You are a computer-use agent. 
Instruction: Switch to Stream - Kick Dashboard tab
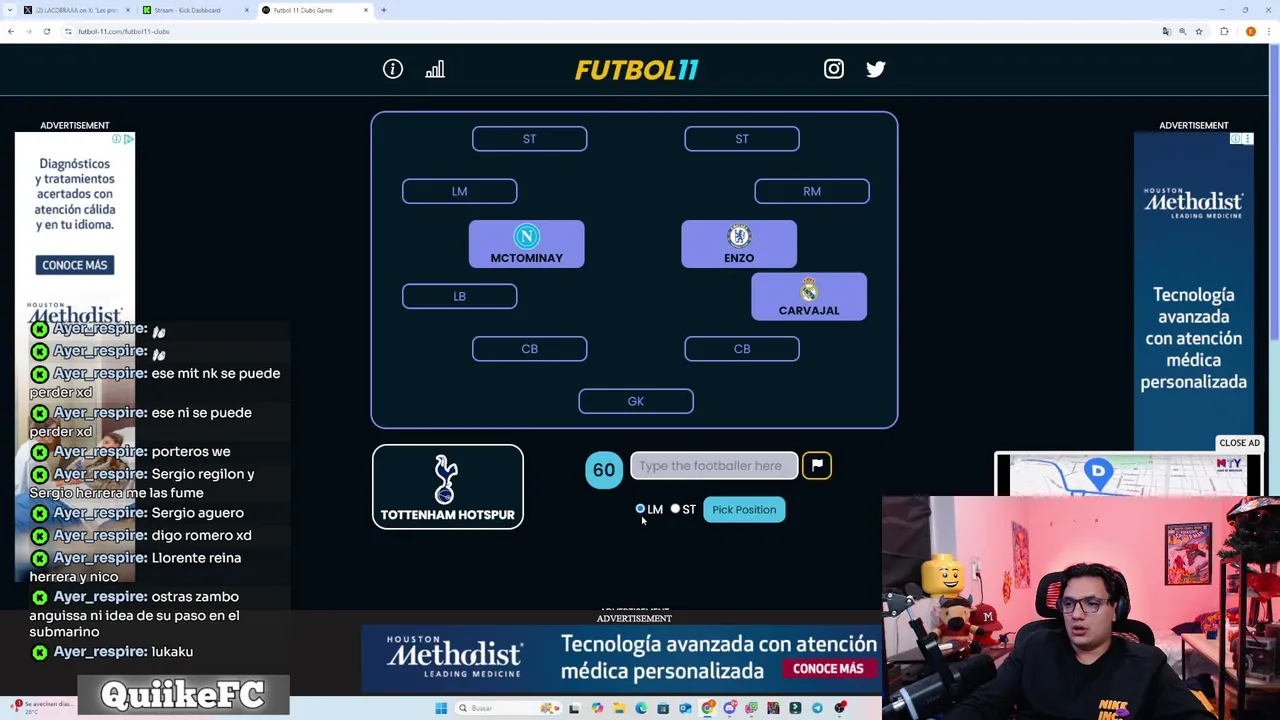point(192,10)
